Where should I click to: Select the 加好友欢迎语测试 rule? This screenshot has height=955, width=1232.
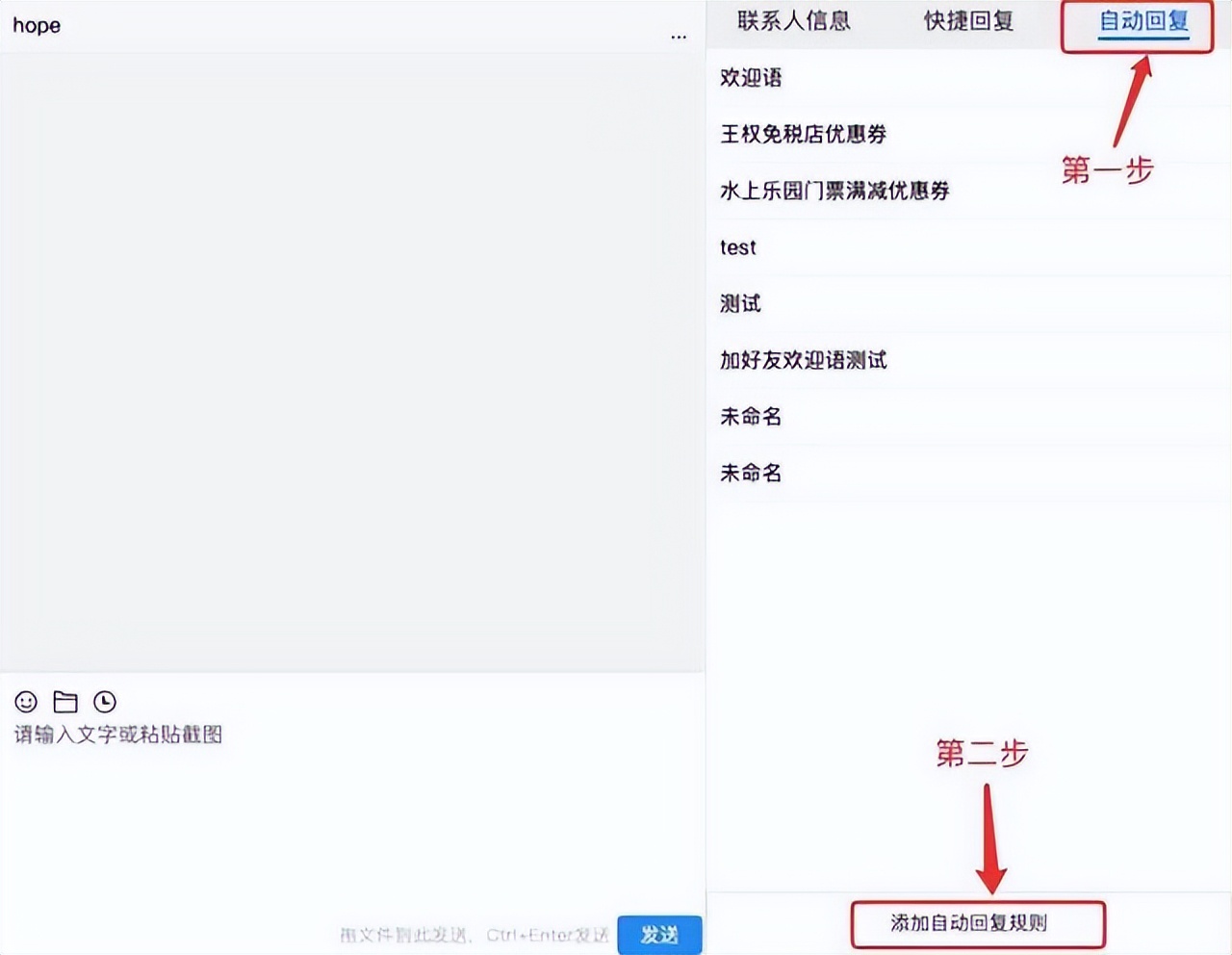804,360
